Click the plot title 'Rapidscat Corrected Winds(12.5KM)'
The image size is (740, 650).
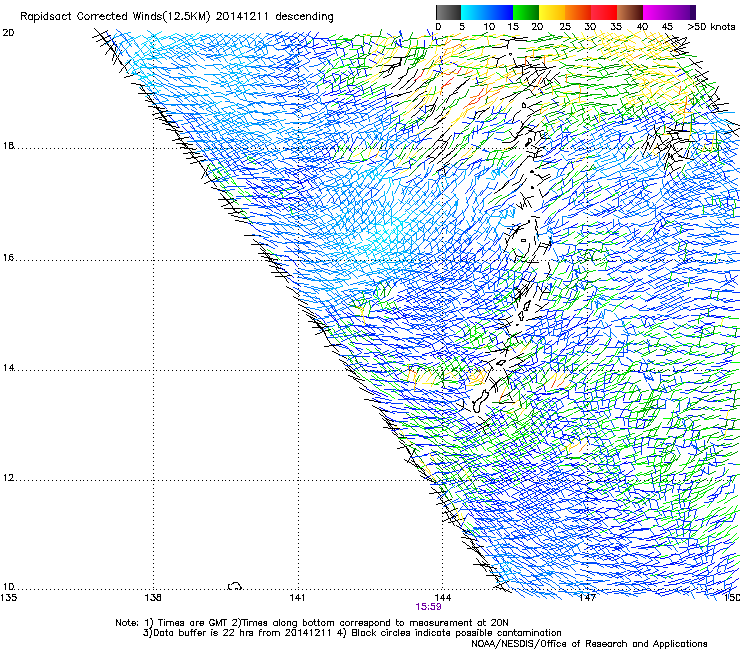click(x=115, y=17)
